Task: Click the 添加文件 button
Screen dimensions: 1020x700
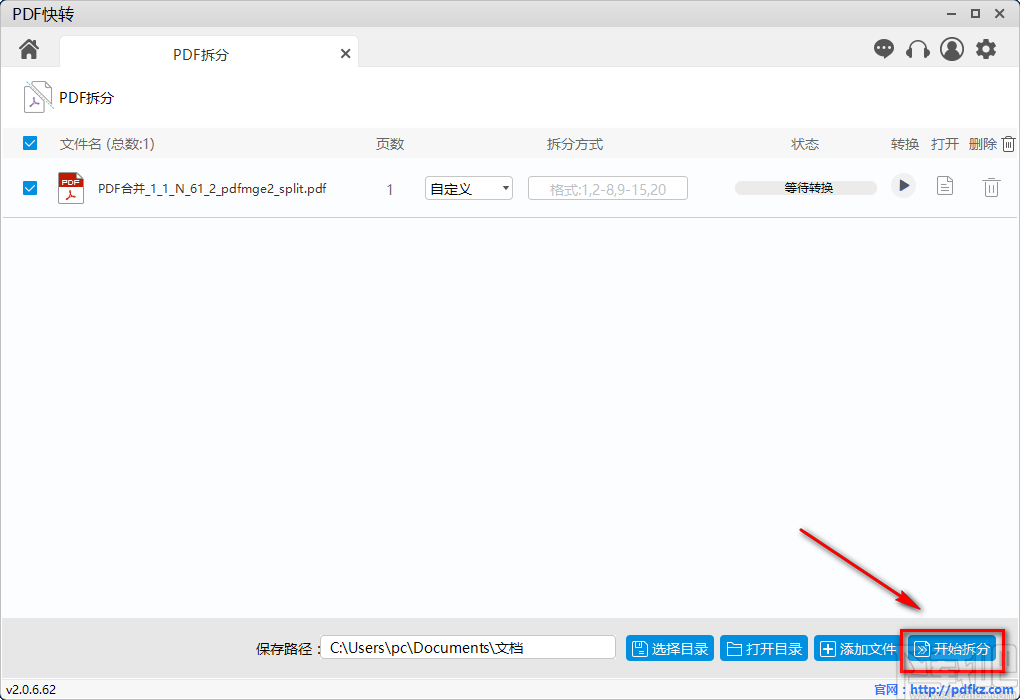Action: pyautogui.click(x=857, y=647)
